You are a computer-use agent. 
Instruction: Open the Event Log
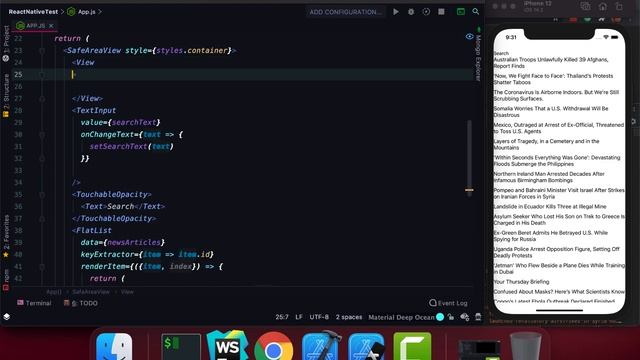pos(448,303)
